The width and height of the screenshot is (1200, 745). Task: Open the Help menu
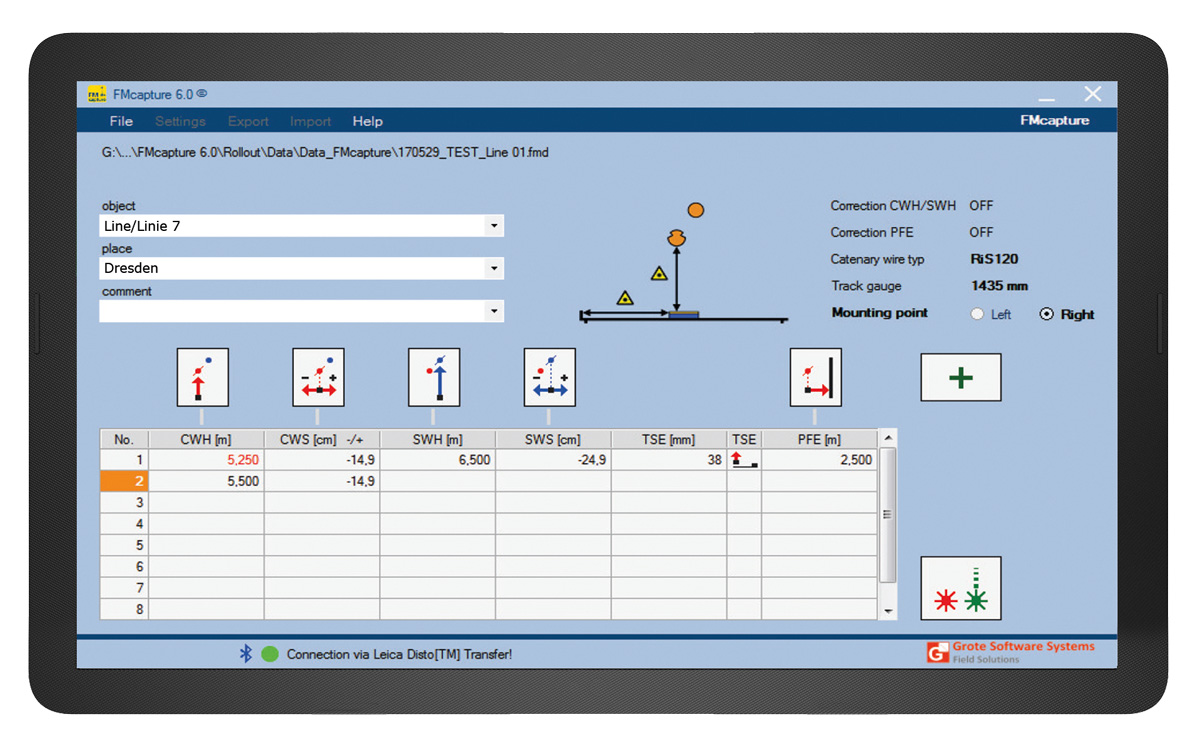(x=367, y=121)
